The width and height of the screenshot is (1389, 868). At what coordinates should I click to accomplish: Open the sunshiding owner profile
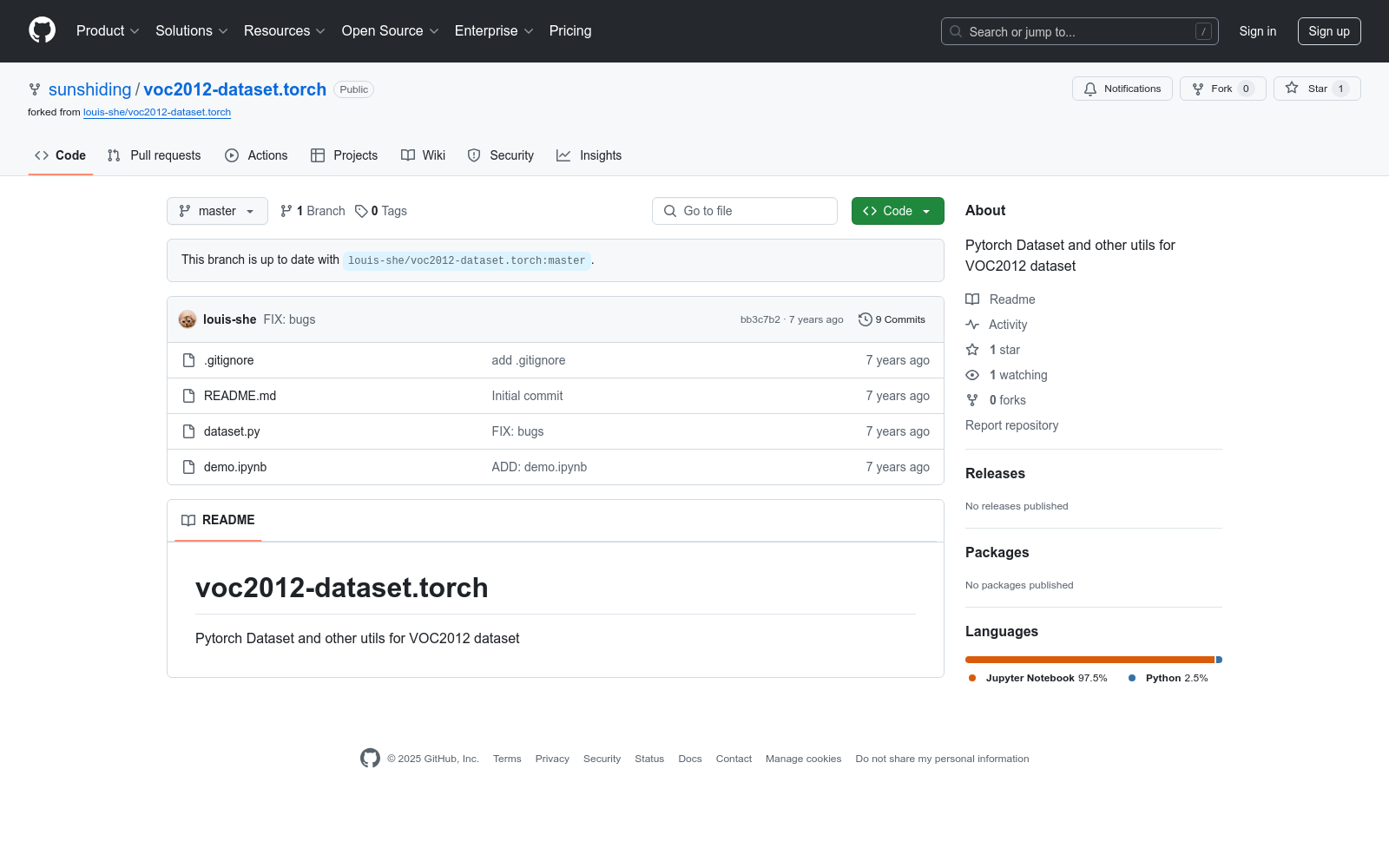(90, 89)
